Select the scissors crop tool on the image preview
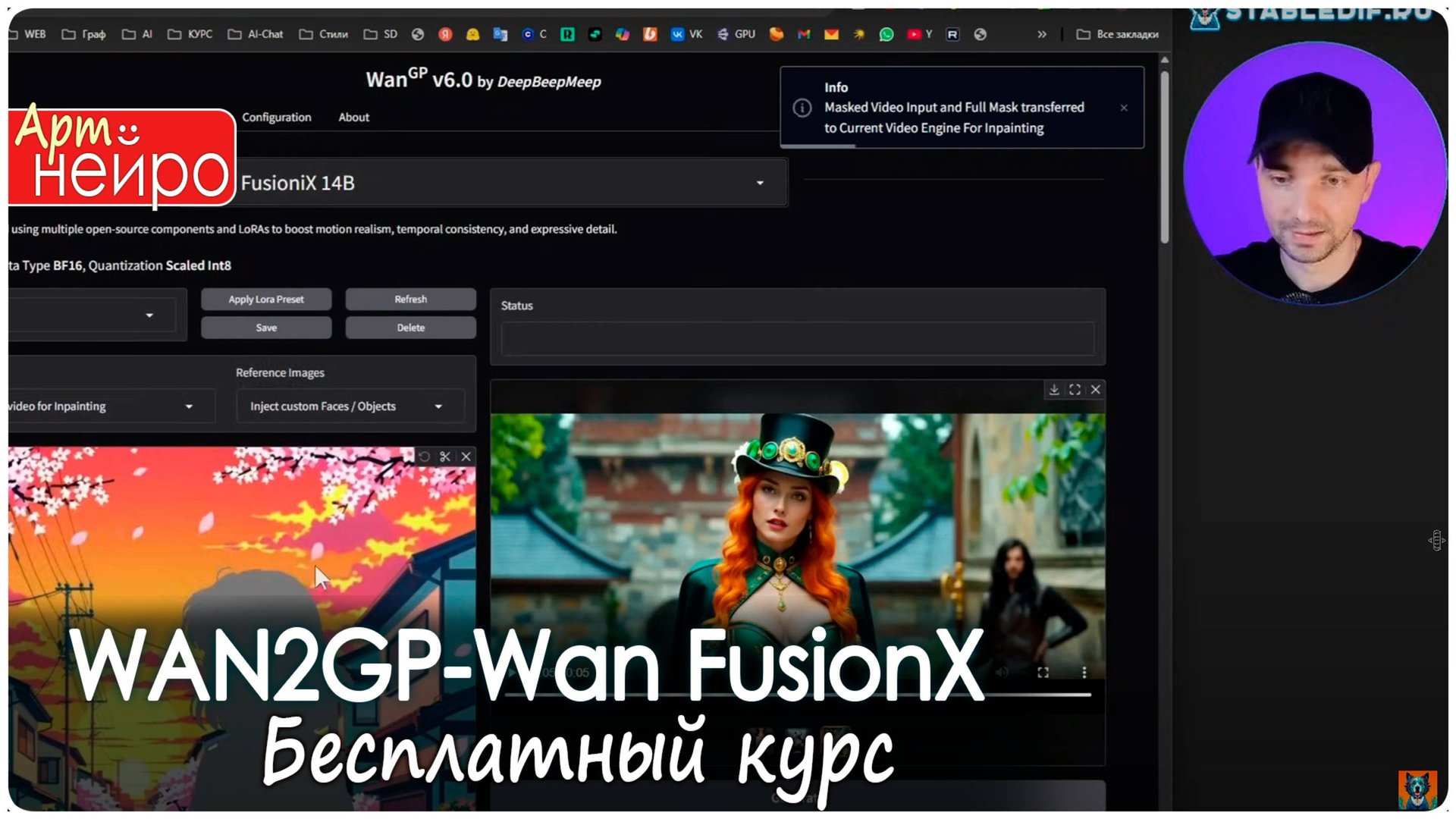 (x=445, y=457)
